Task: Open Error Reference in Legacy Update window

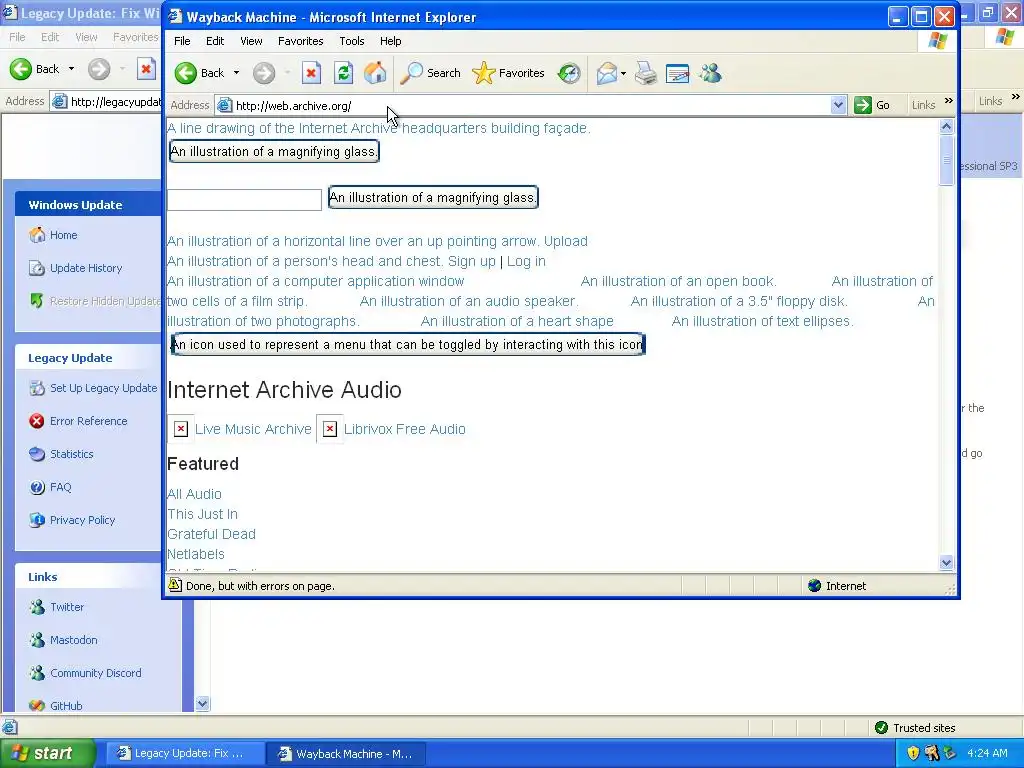Action: [88, 421]
